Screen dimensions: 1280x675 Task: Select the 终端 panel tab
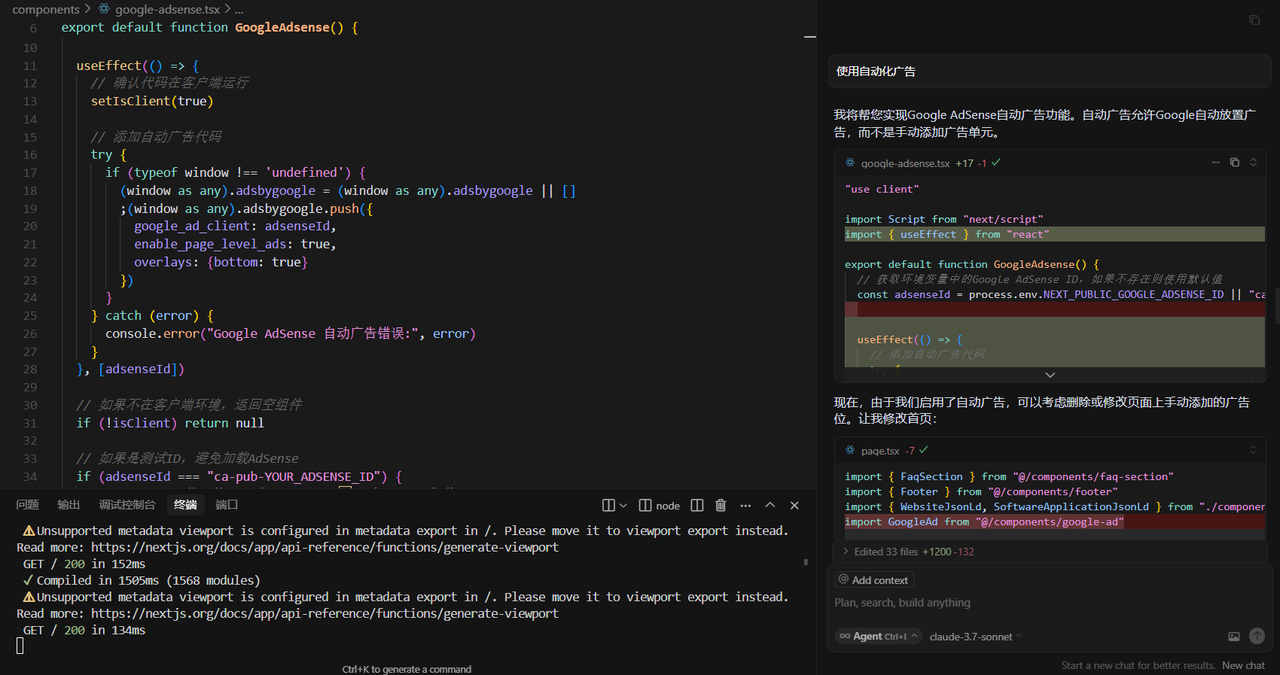click(185, 505)
